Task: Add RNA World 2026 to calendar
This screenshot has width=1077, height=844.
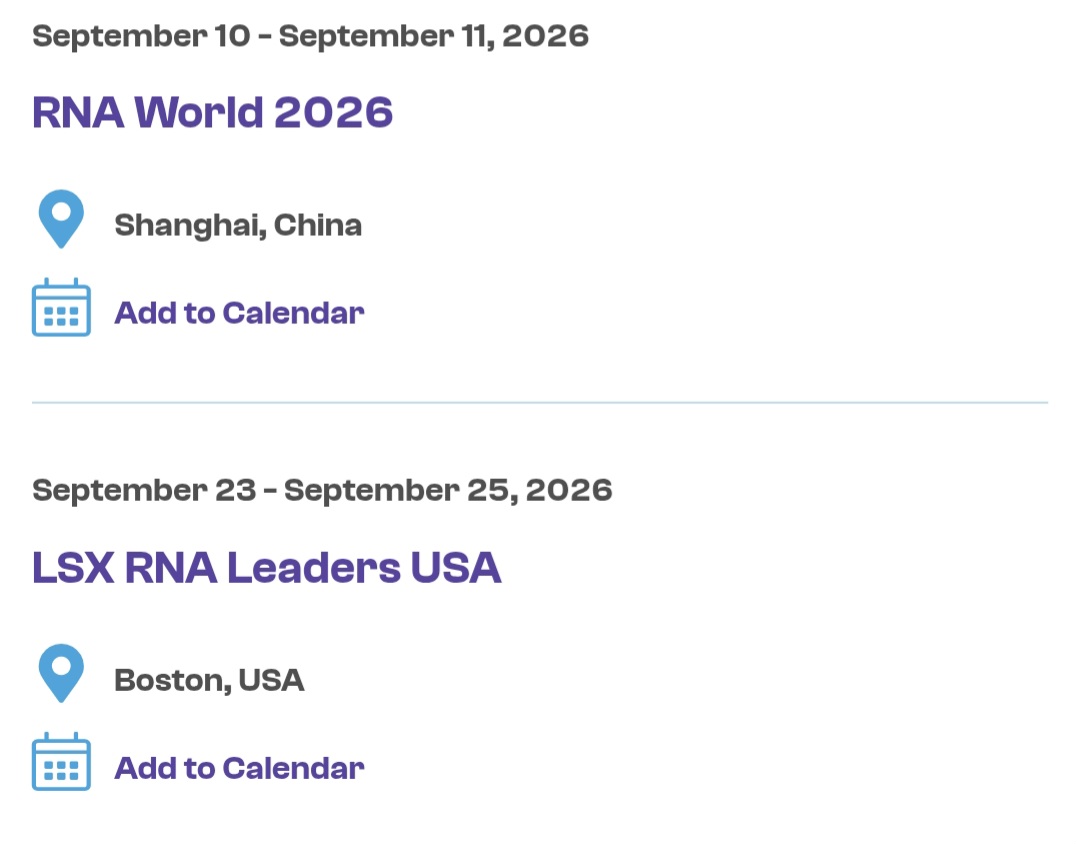Action: (x=239, y=313)
